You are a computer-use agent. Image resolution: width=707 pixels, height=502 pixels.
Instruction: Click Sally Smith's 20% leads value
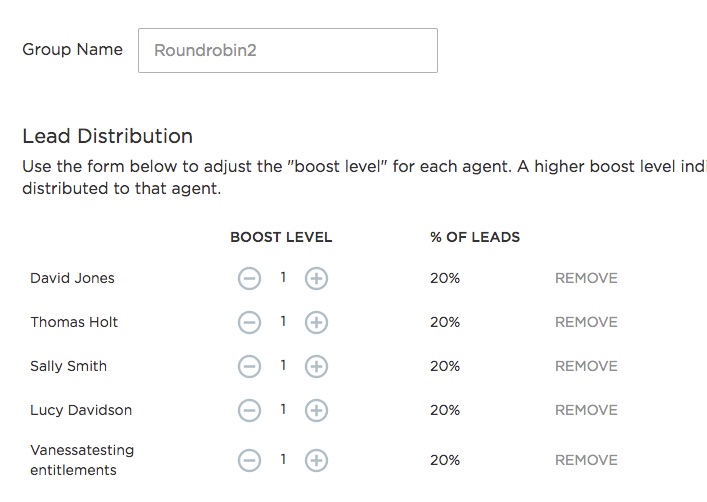click(445, 366)
